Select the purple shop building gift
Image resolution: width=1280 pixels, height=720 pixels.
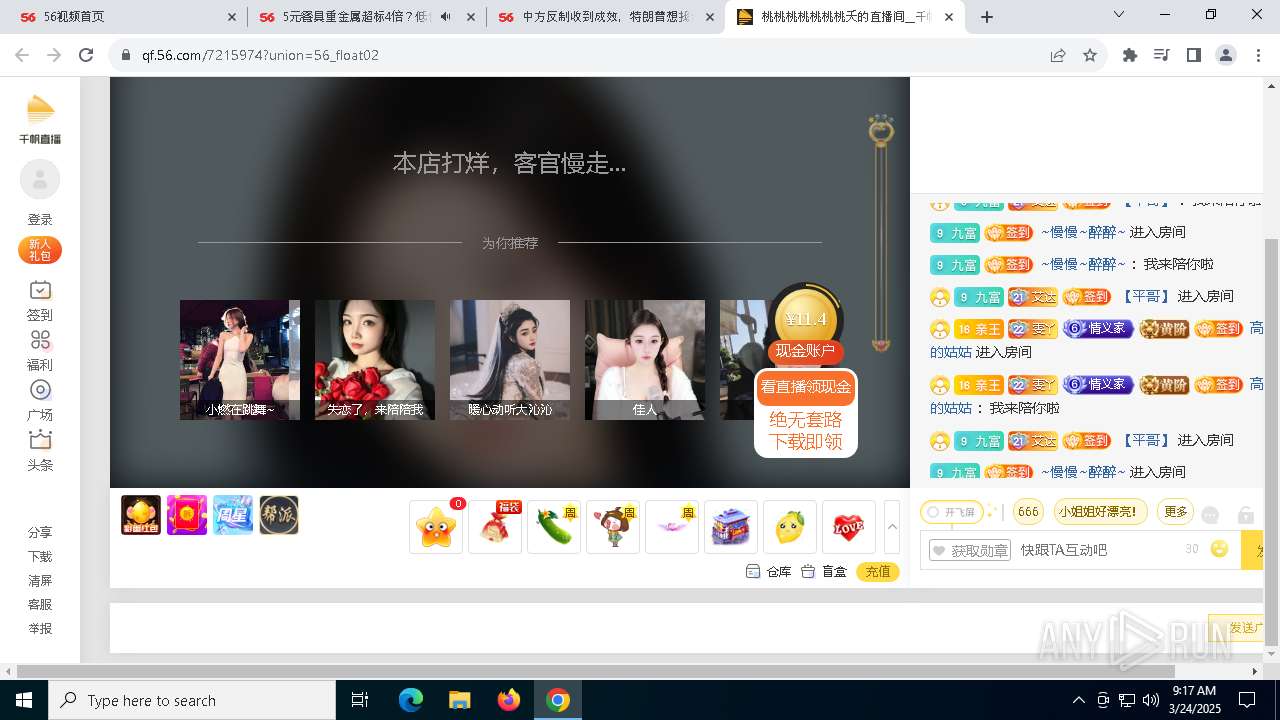click(x=731, y=527)
